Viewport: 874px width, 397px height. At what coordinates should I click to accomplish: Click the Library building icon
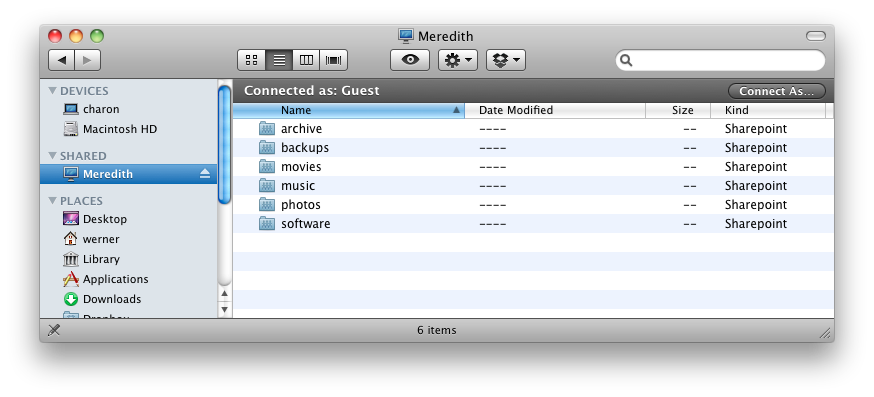click(x=71, y=259)
